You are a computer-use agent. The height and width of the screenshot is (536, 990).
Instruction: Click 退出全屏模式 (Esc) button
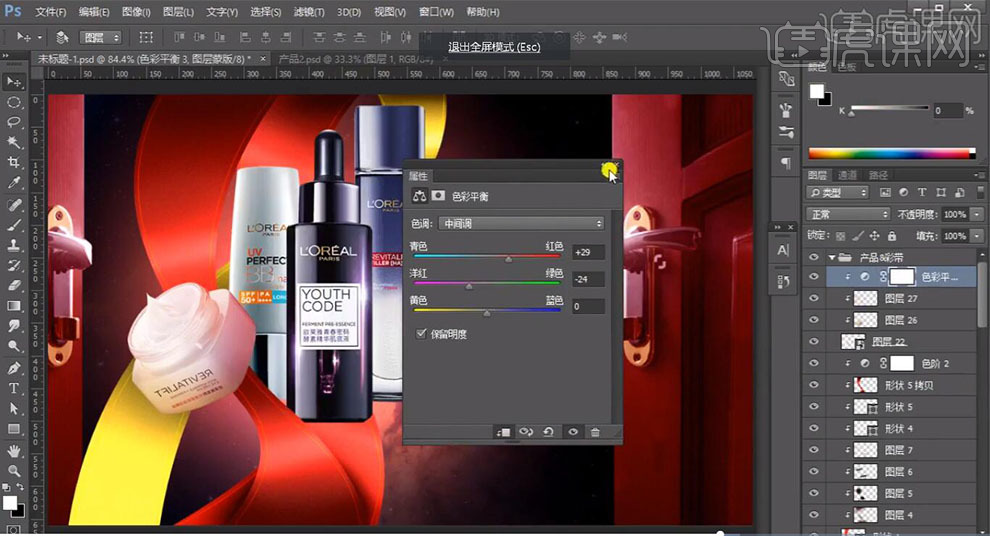click(494, 47)
